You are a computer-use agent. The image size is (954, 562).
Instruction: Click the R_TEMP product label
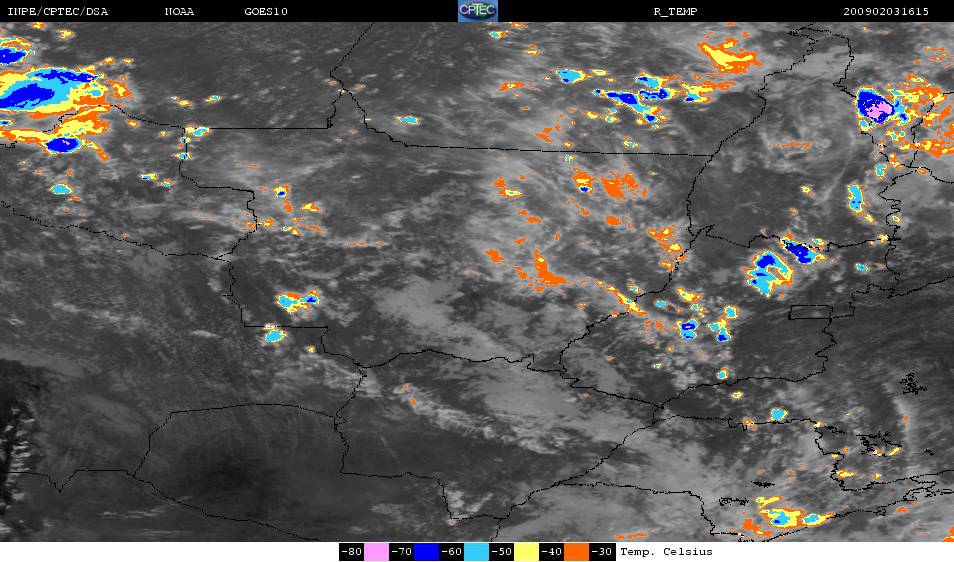675,12
